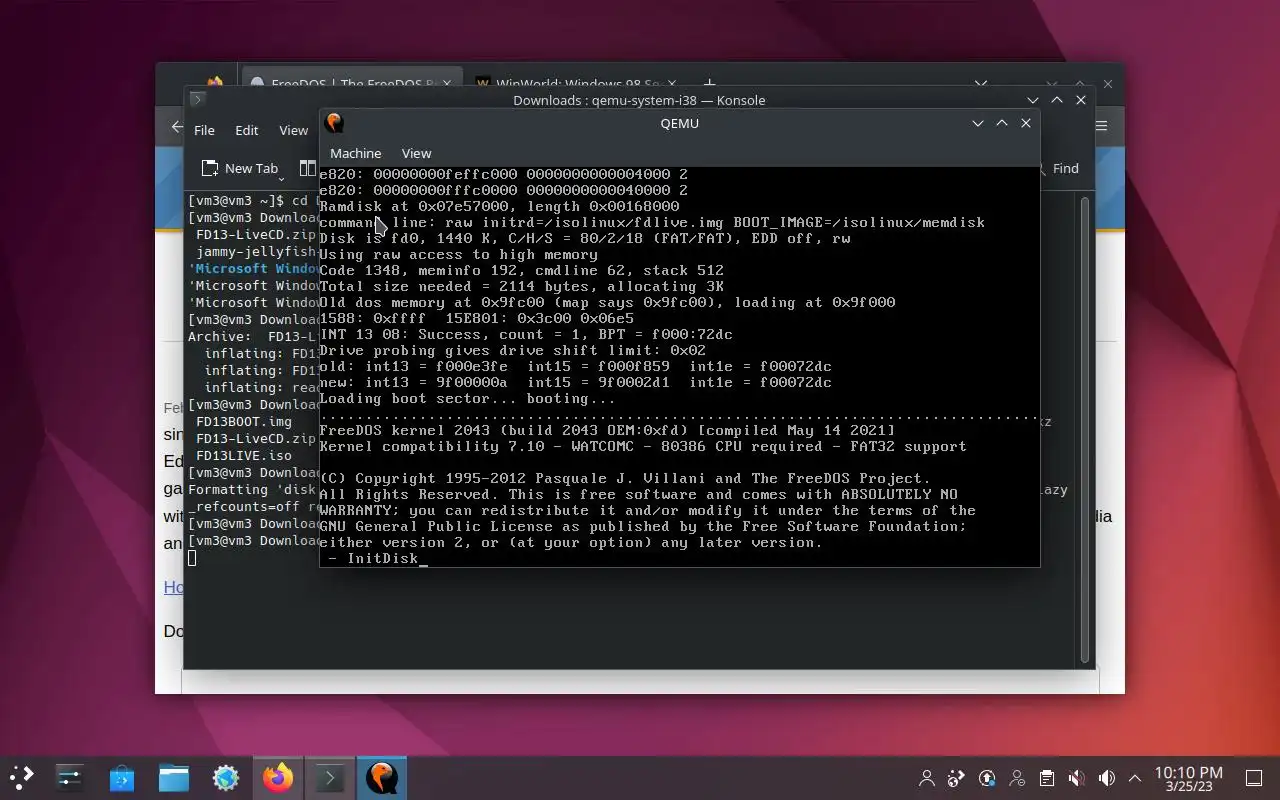Click 'Loading boot sector... booting...' text
The height and width of the screenshot is (800, 1280).
pyautogui.click(x=467, y=398)
